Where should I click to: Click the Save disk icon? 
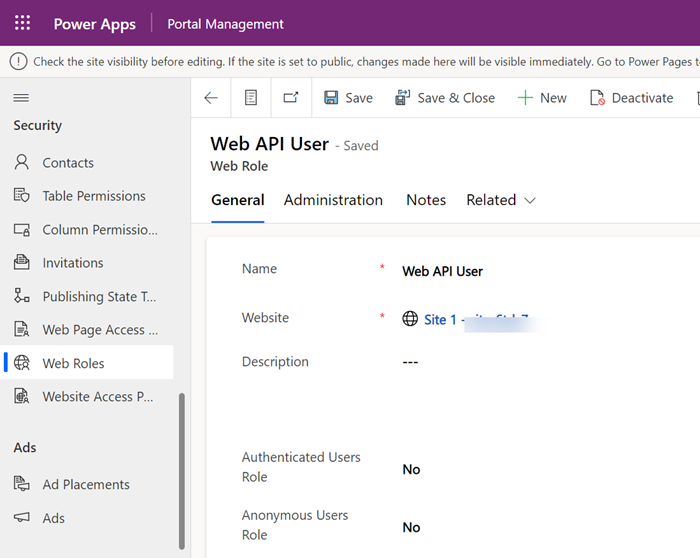[x=331, y=98]
